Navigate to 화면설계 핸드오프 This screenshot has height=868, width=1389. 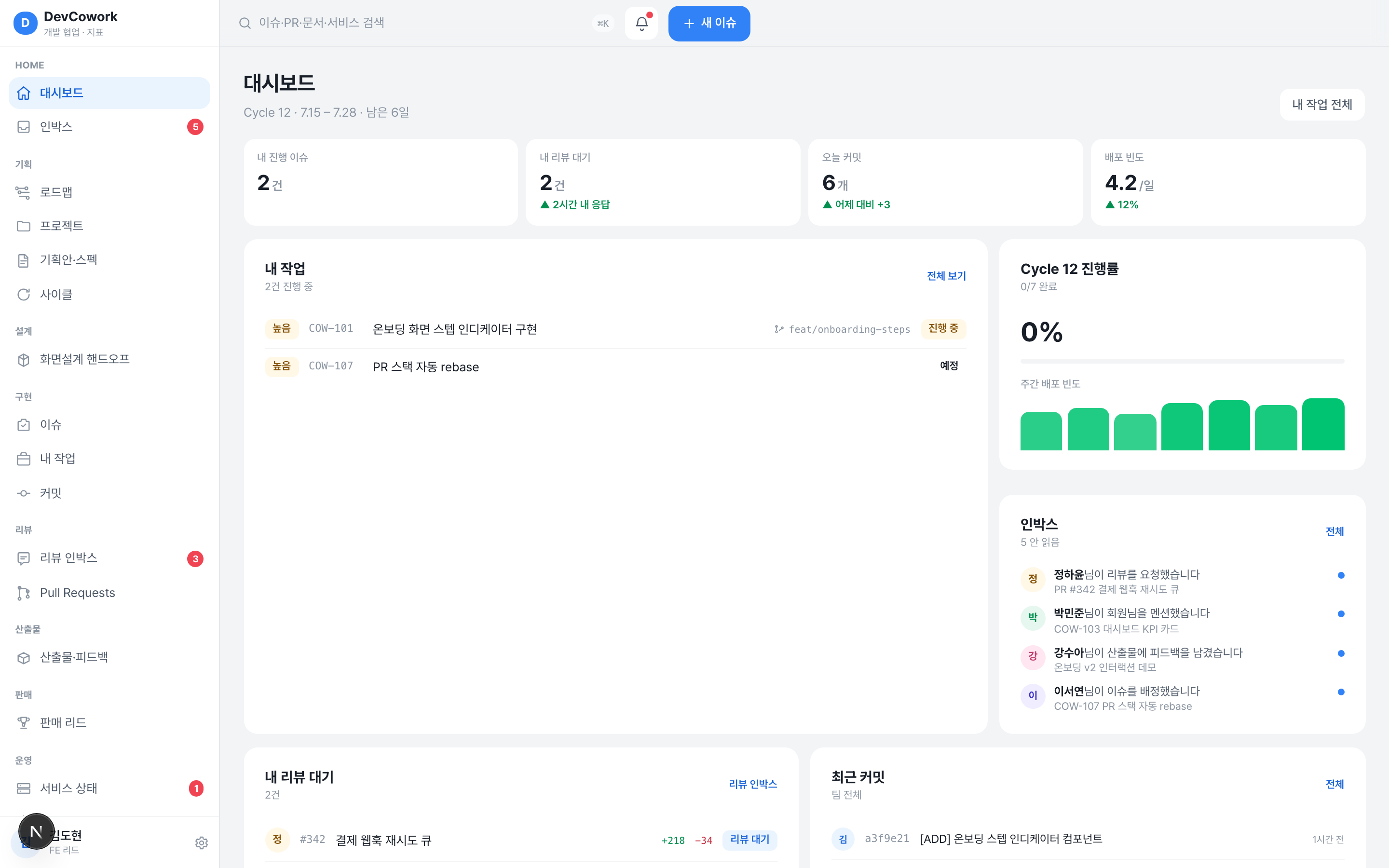[109, 360]
